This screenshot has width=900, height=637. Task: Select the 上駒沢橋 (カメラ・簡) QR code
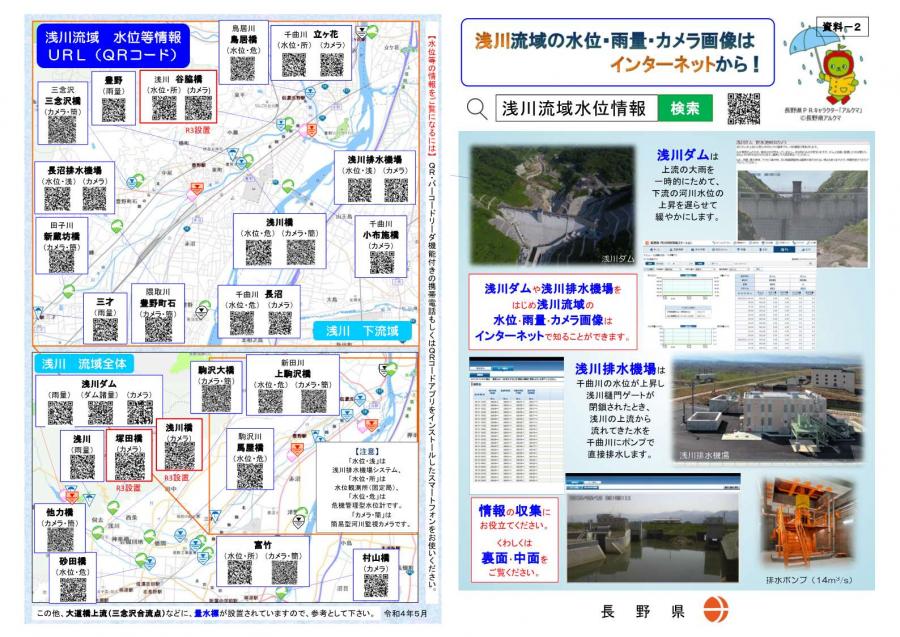313,401
